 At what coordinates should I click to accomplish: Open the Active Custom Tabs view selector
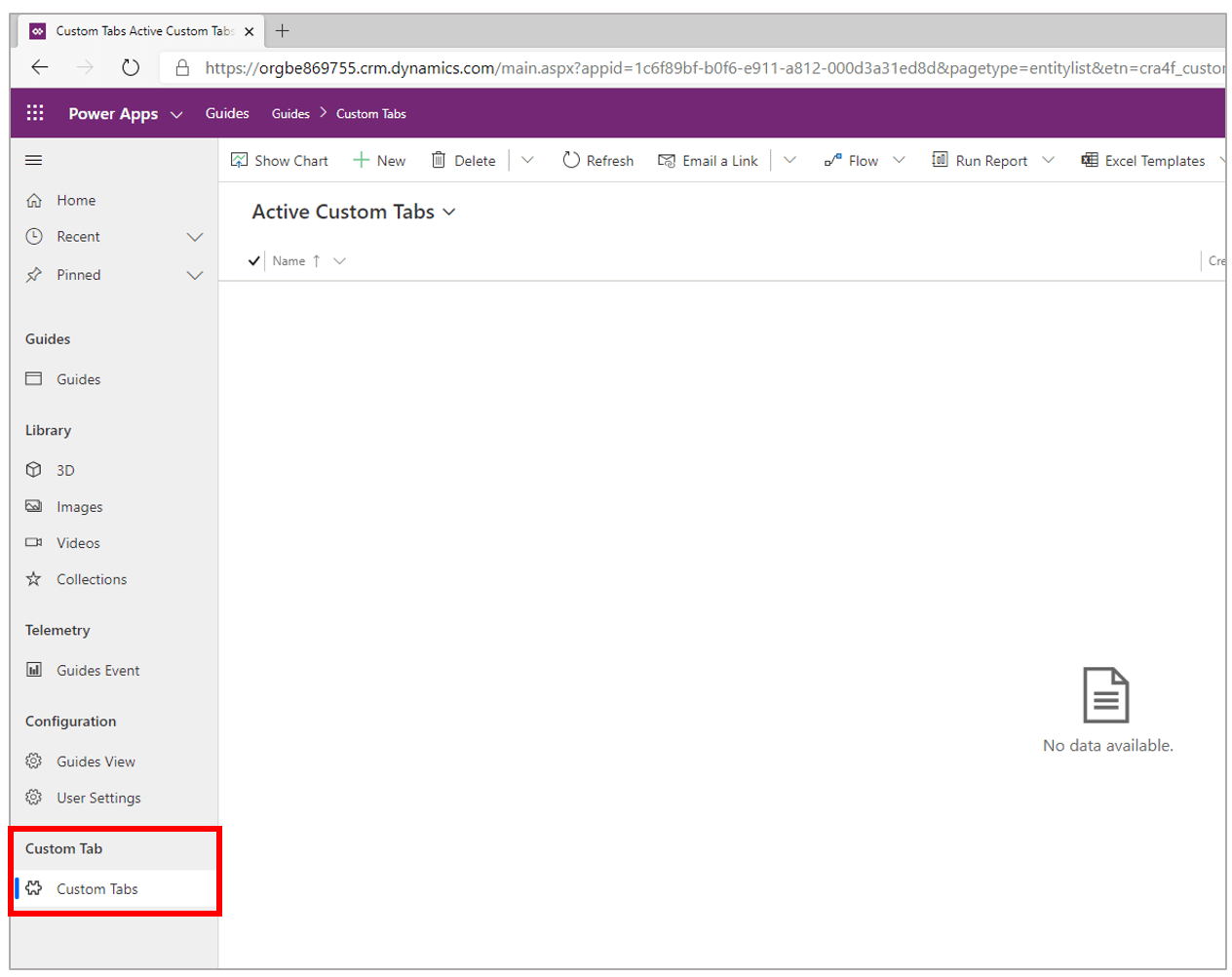(x=448, y=212)
